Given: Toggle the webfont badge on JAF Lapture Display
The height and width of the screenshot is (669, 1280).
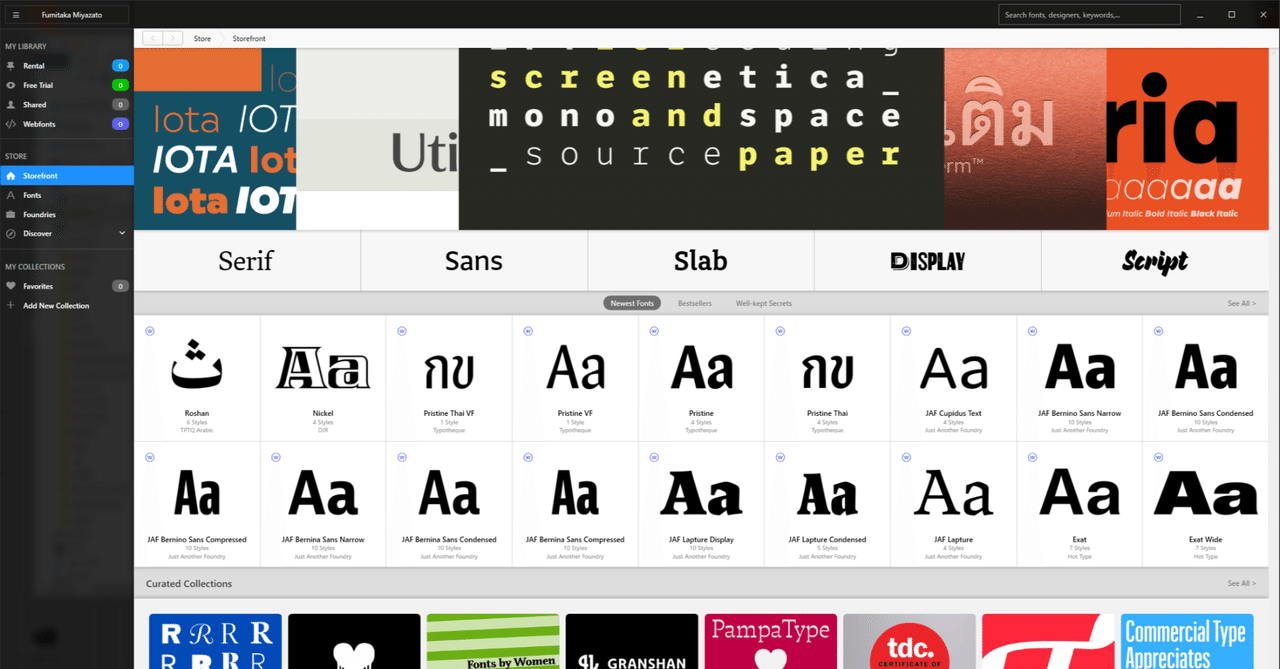Looking at the screenshot, I should tap(653, 457).
